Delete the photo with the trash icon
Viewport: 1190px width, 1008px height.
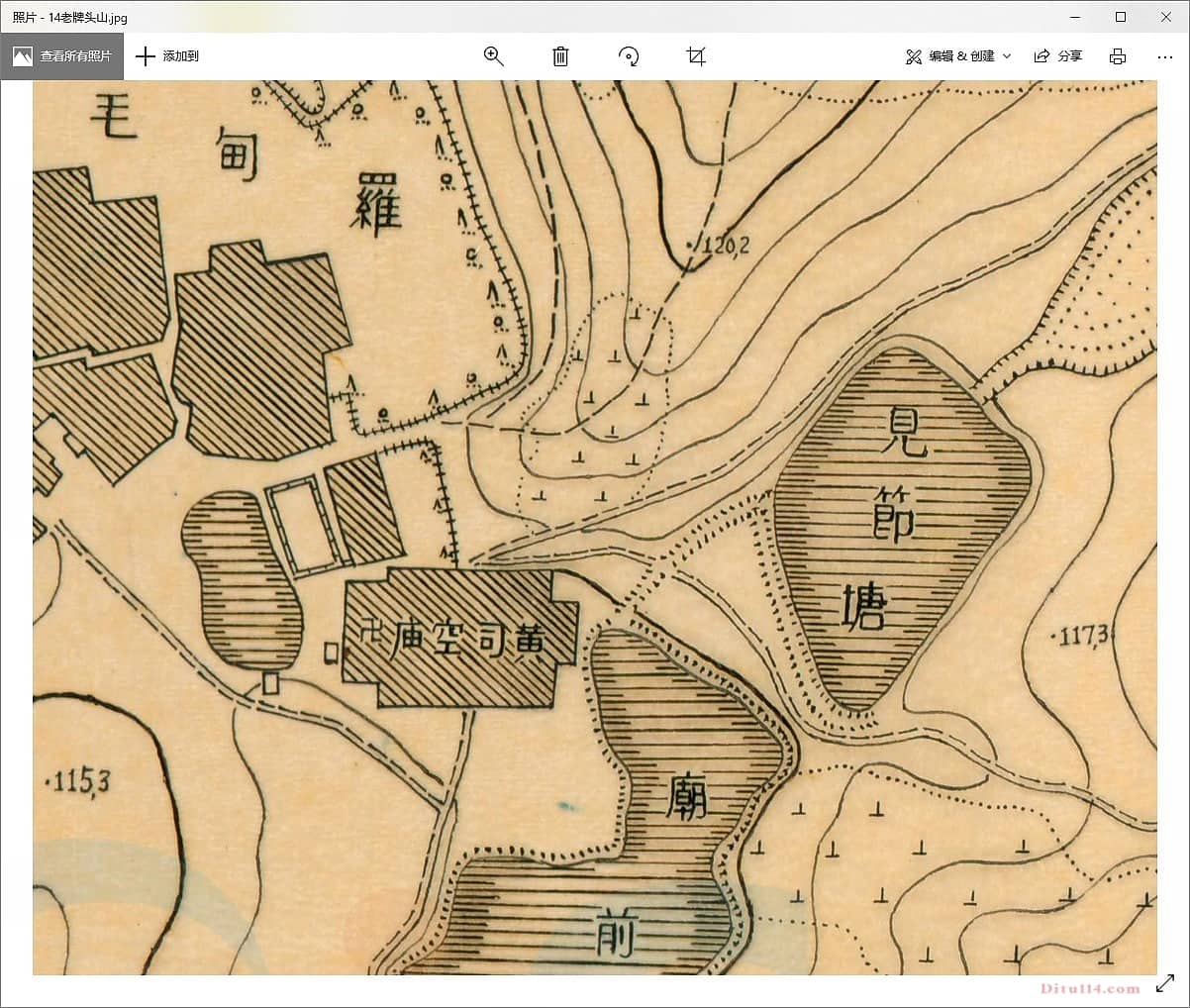pos(560,56)
